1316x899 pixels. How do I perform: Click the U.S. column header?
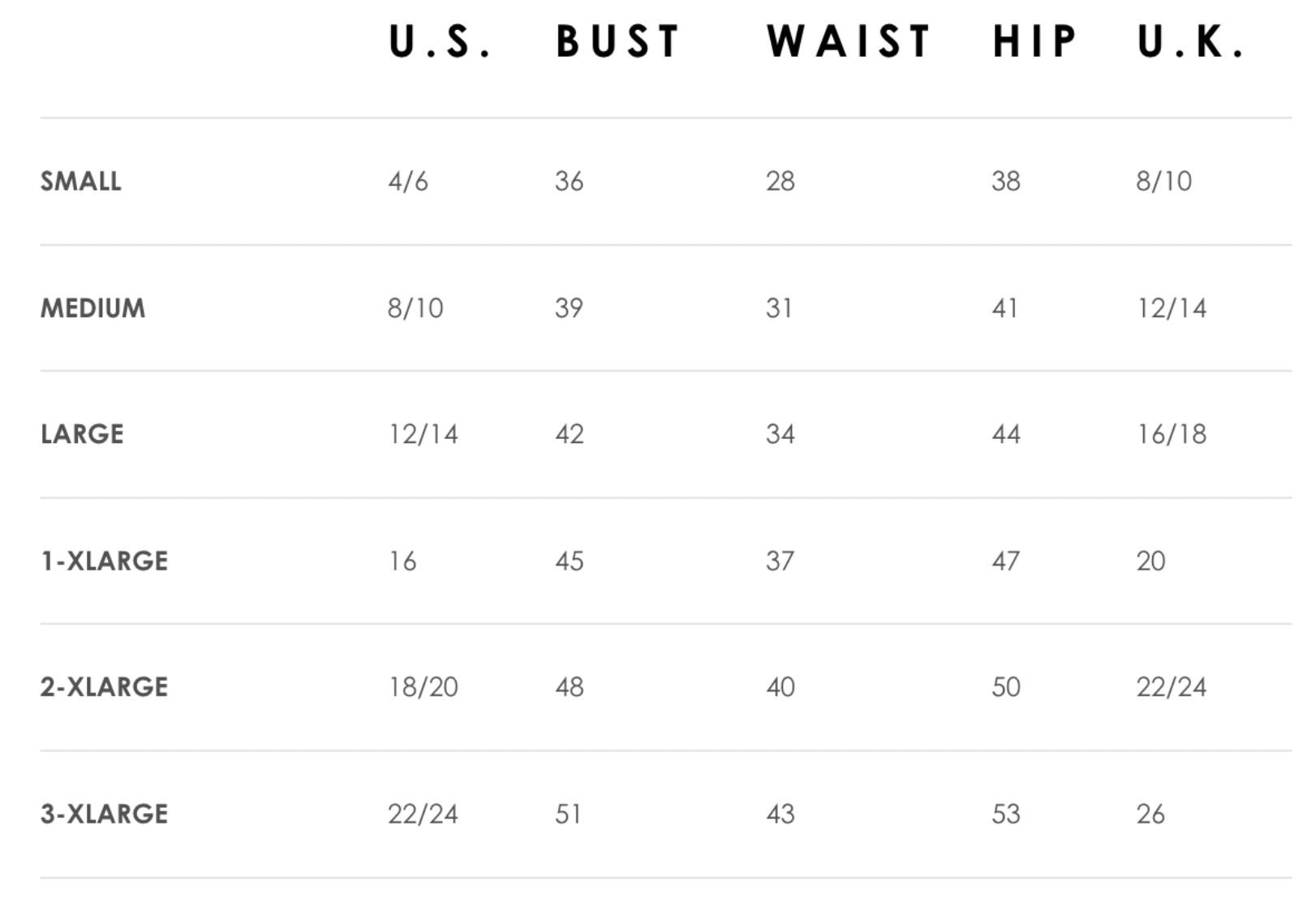coord(440,41)
